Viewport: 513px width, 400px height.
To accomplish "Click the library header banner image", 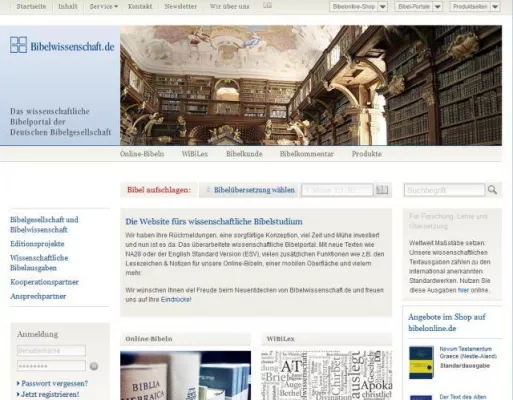I will [x=311, y=85].
